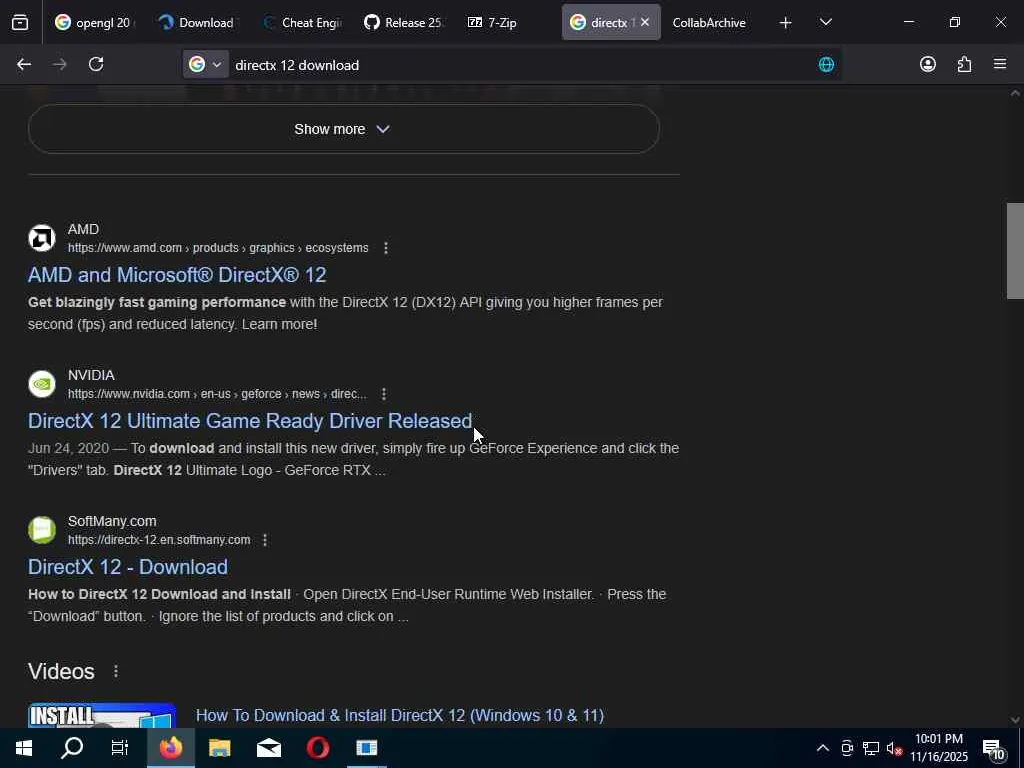Open options next to Videos heading

[116, 671]
